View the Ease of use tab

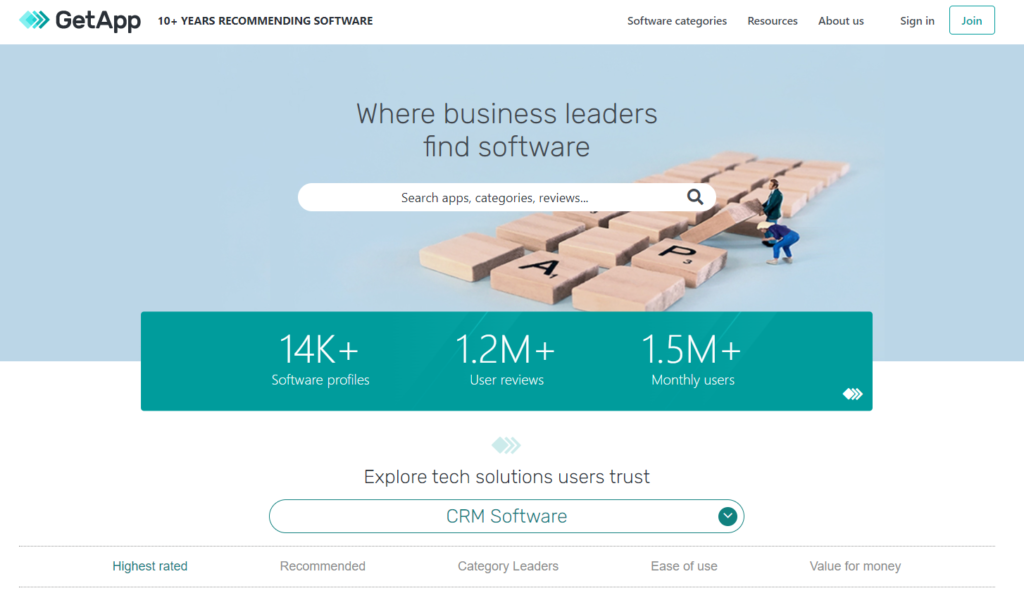(x=684, y=566)
